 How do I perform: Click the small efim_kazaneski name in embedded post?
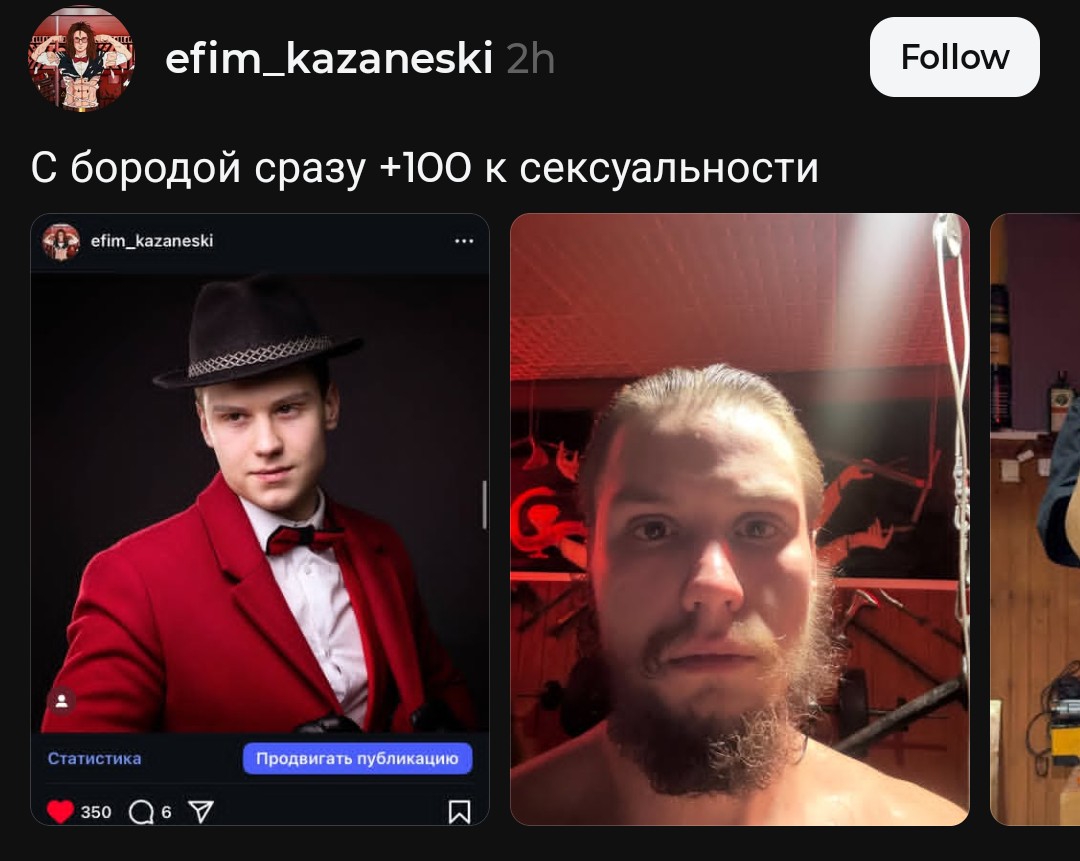[x=152, y=241]
